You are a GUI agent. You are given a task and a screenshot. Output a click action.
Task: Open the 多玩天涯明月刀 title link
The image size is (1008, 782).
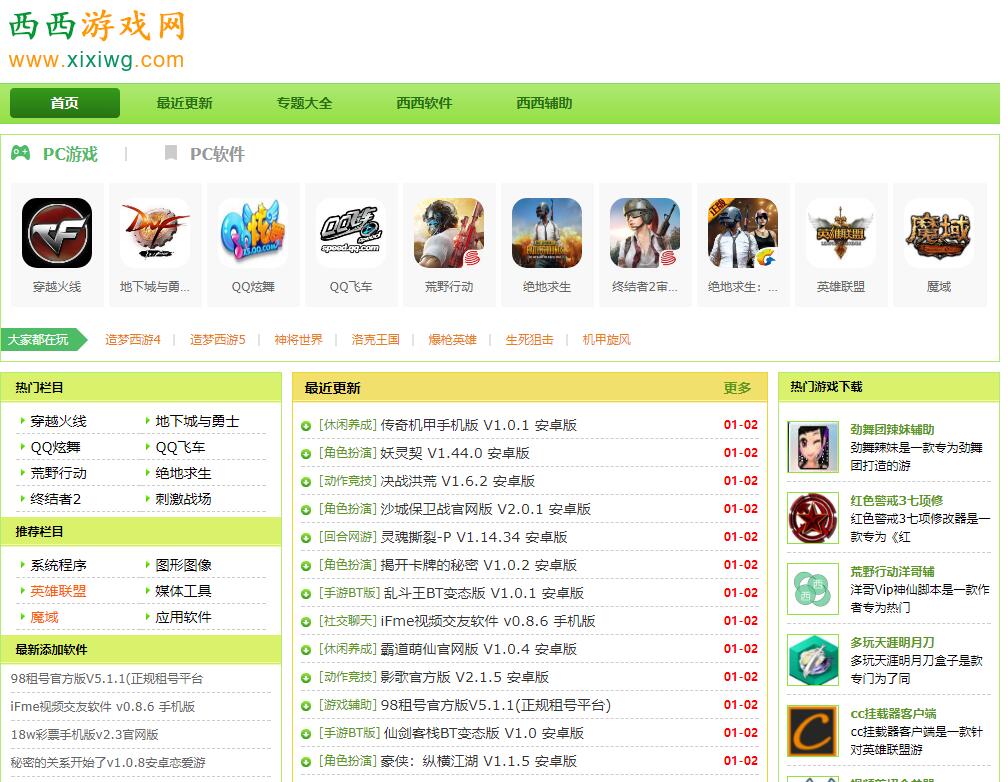[892, 642]
